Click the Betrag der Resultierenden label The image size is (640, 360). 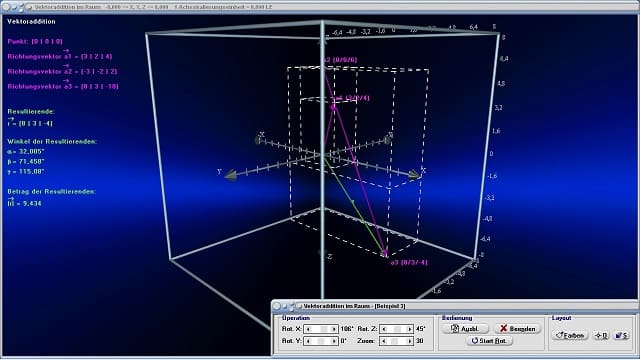51,191
